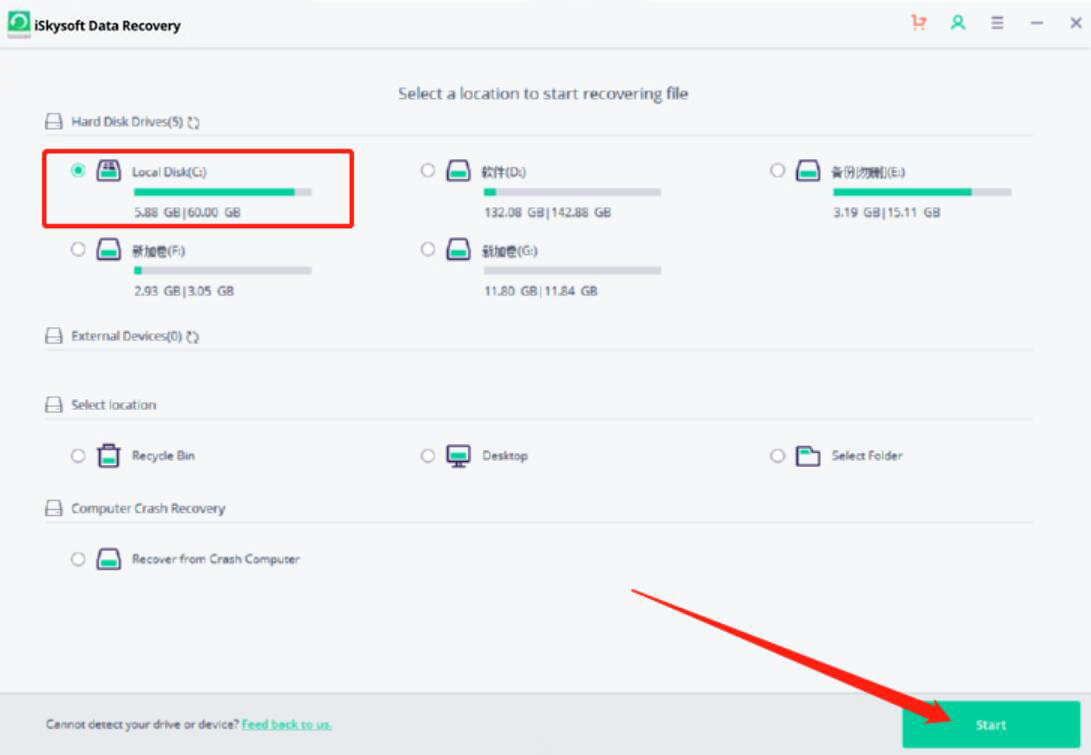Click the D: drive usage bar
This screenshot has height=755, width=1091.
573,192
